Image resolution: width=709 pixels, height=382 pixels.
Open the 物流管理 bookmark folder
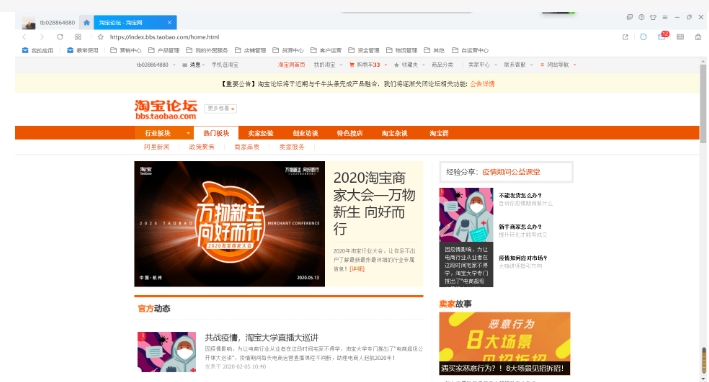[402, 50]
